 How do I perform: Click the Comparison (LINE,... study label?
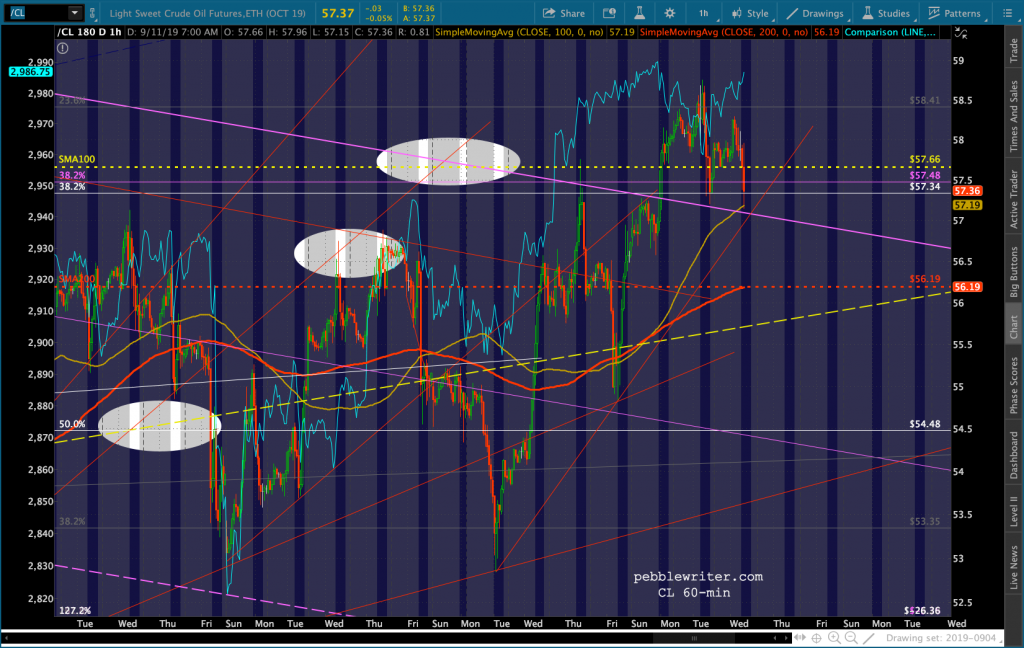890,32
